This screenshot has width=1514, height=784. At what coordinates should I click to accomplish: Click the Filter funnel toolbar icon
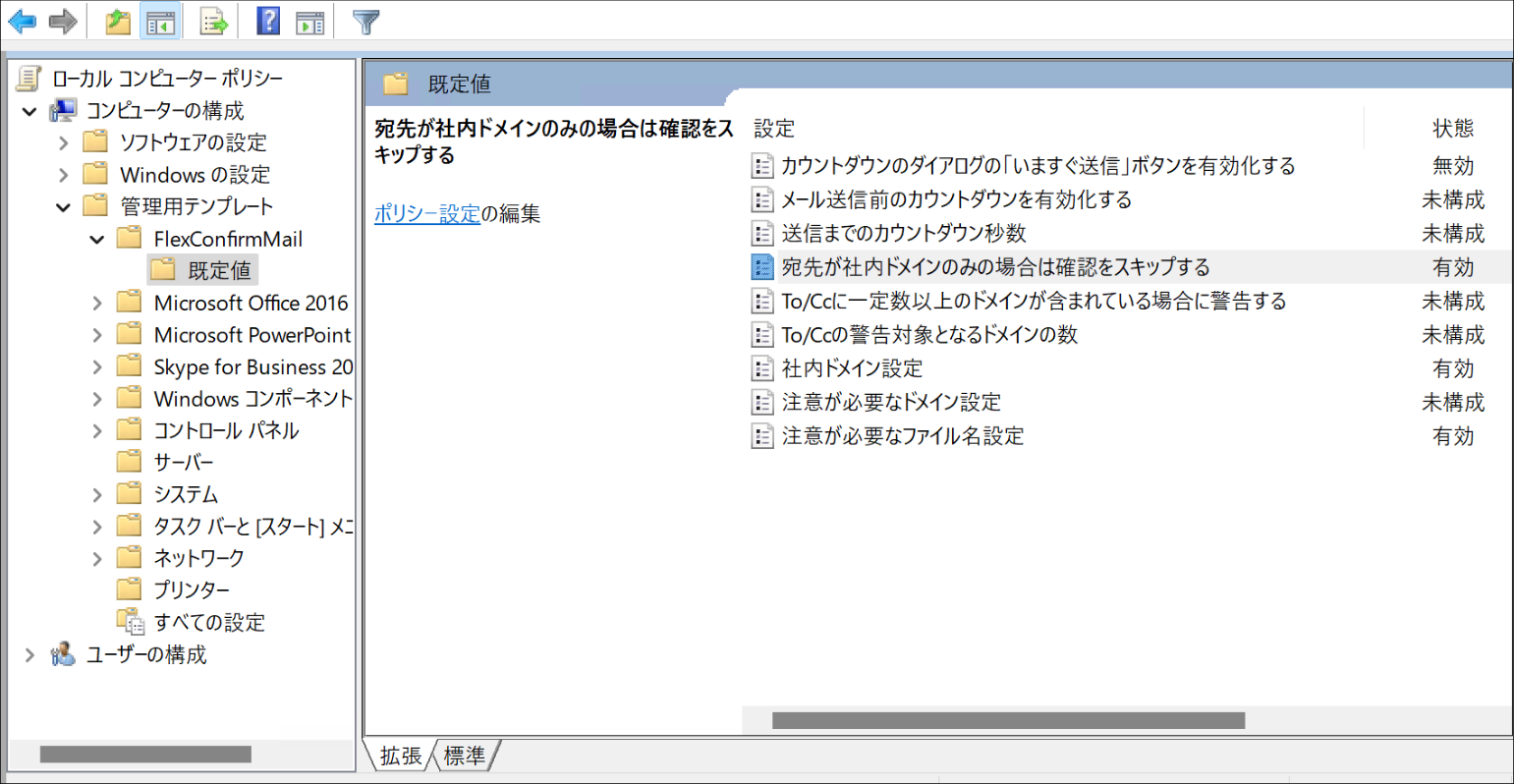click(x=366, y=21)
